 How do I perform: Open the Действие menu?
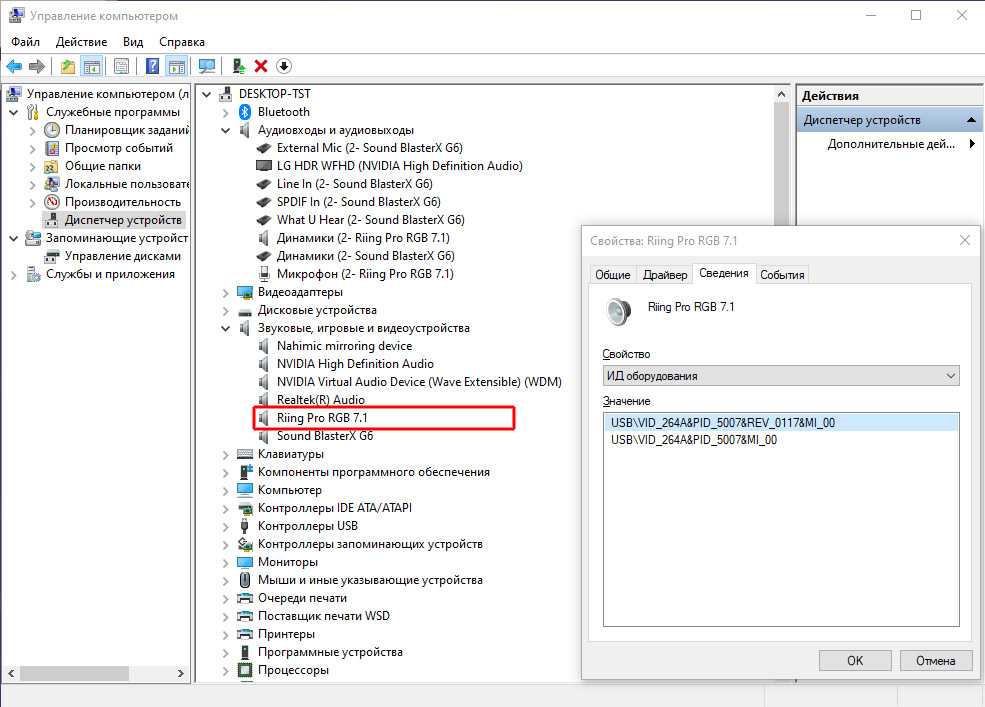pyautogui.click(x=81, y=42)
